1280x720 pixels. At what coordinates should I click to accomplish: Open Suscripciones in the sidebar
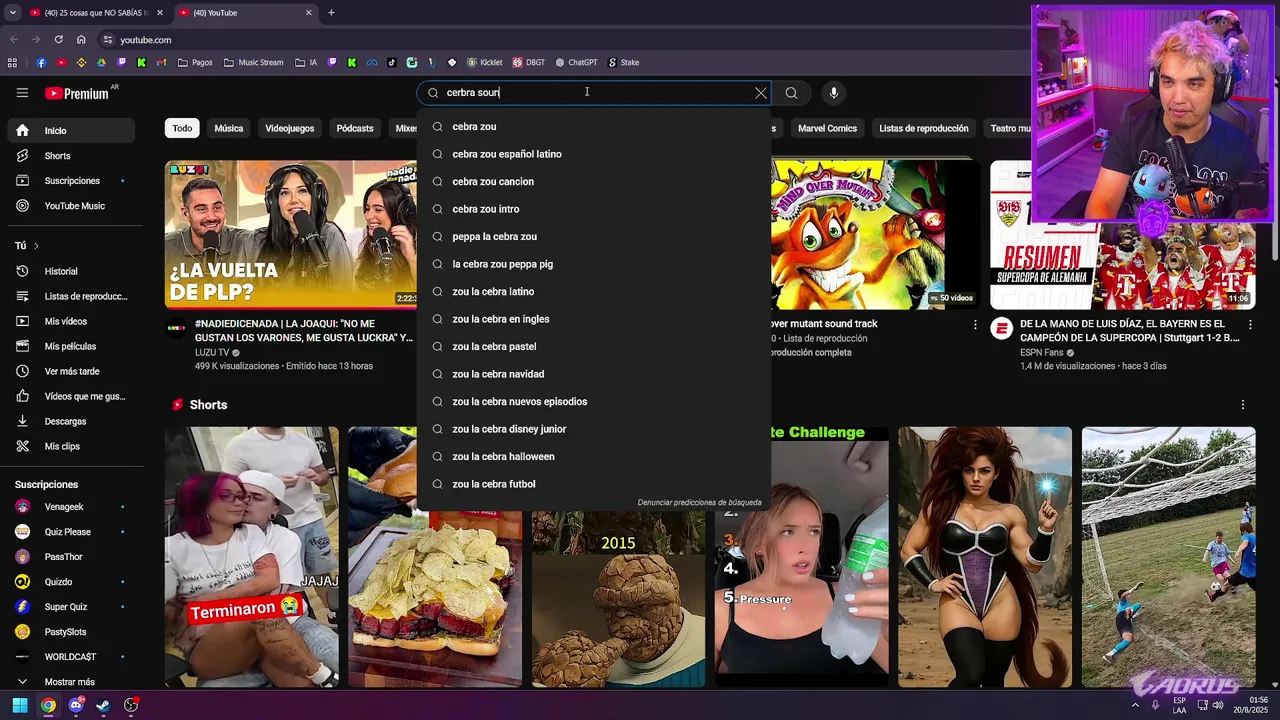click(x=71, y=181)
